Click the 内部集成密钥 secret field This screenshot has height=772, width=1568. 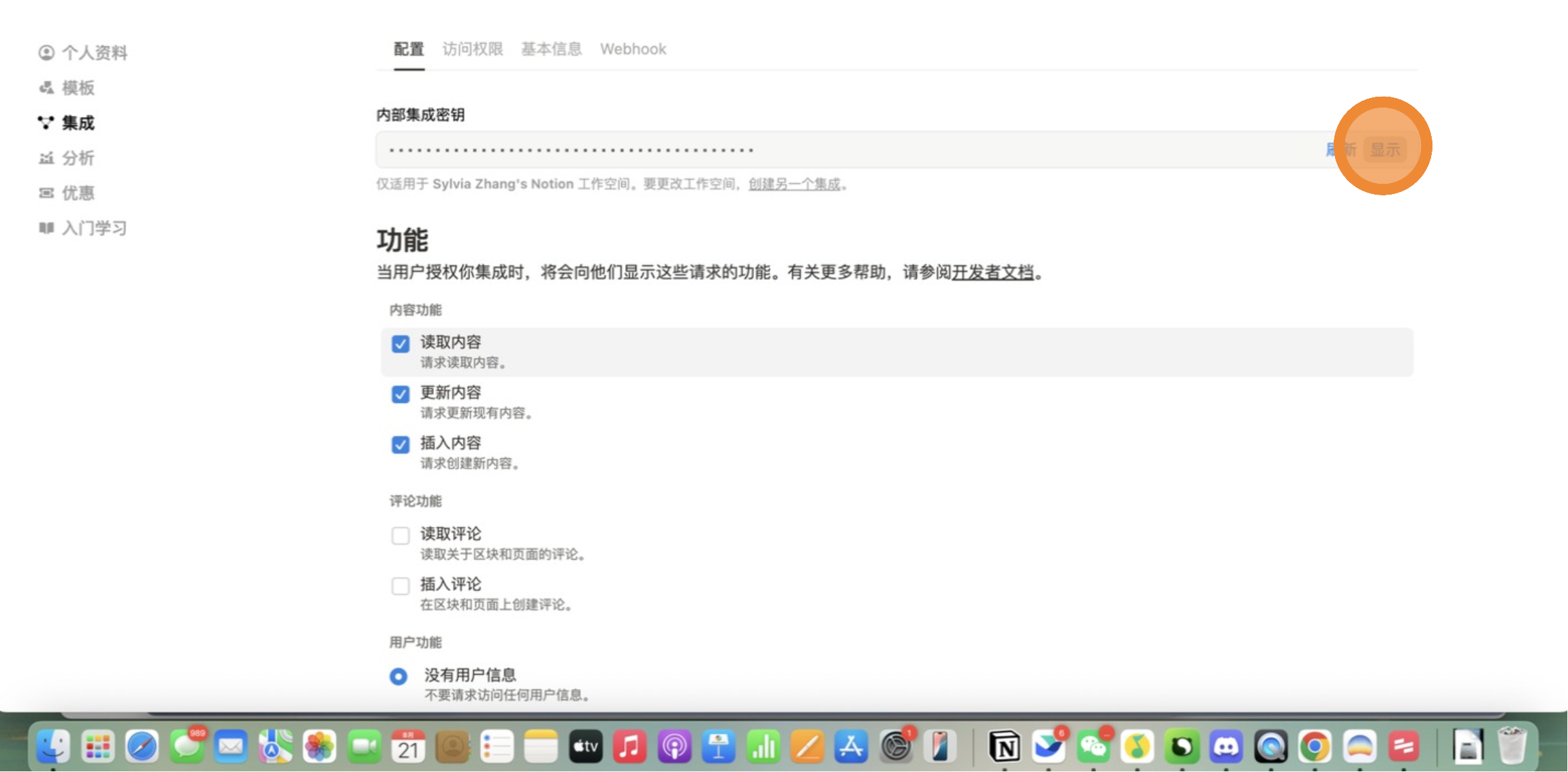click(817, 150)
